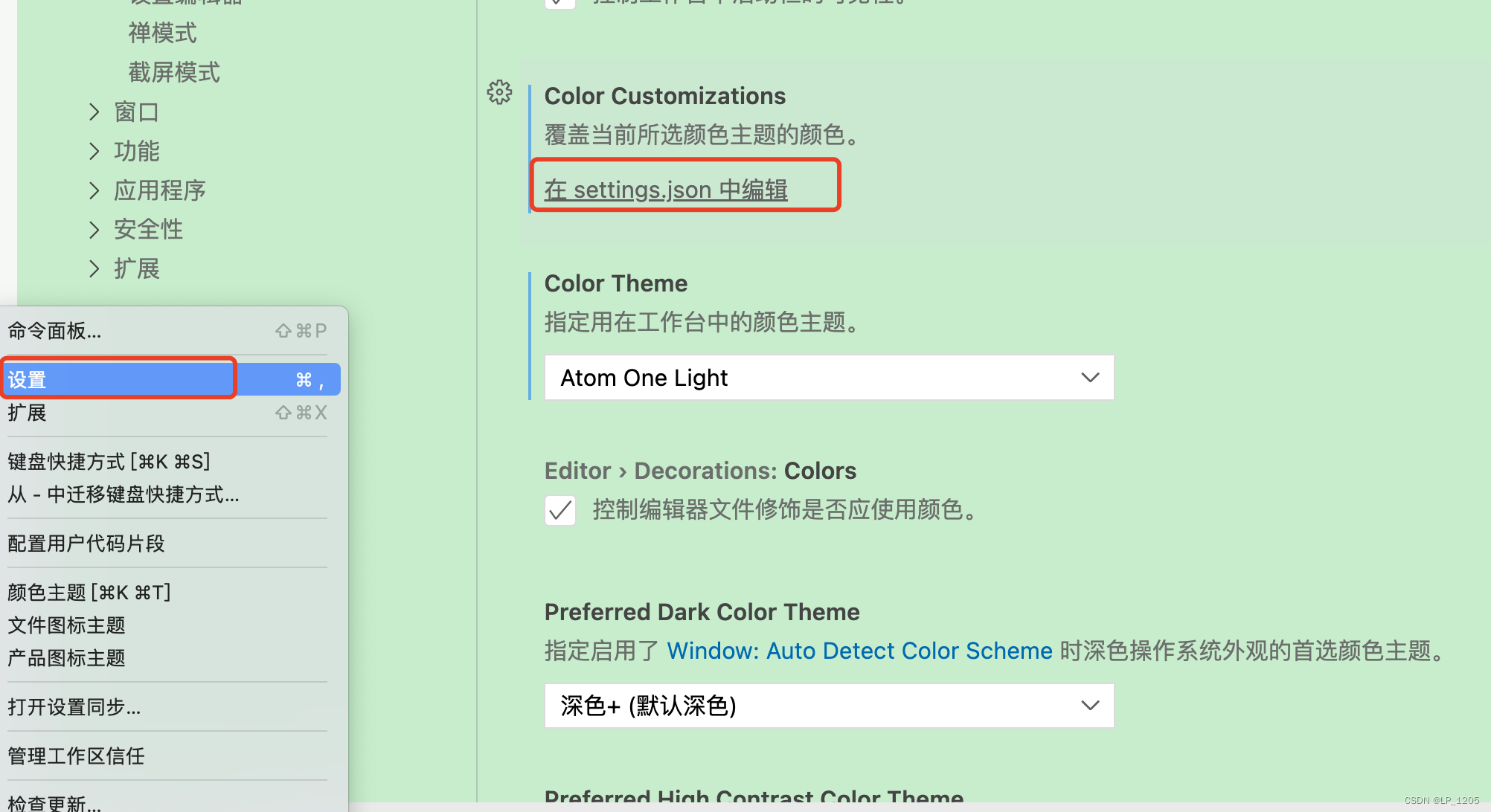Expand the 扩展 settings section
The image size is (1491, 812).
pos(136,268)
